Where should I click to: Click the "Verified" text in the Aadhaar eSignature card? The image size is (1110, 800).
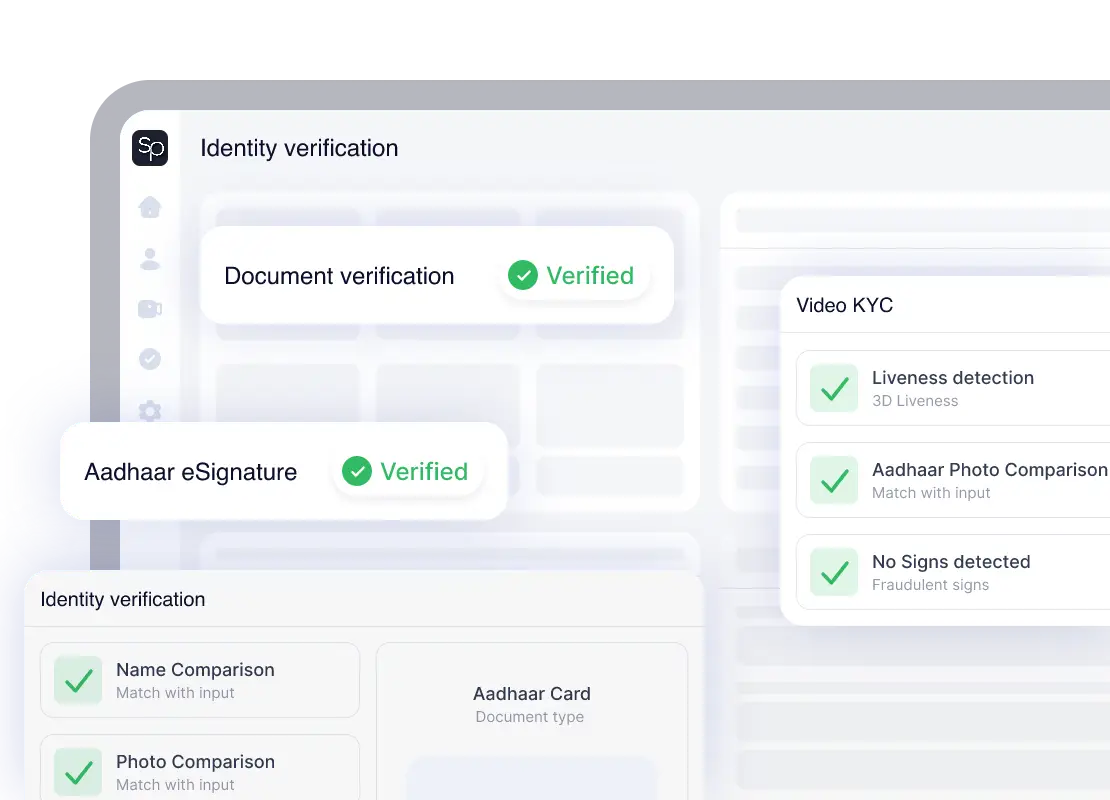[x=424, y=472]
